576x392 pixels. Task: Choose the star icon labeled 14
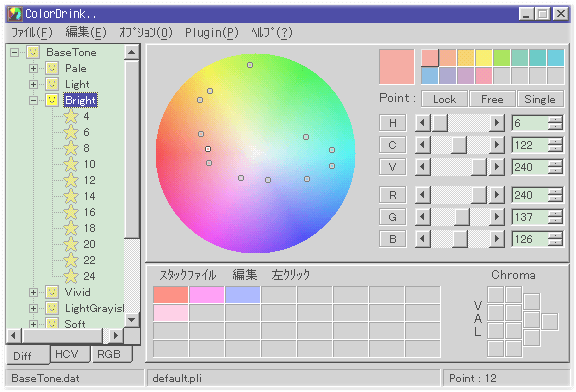click(x=71, y=196)
